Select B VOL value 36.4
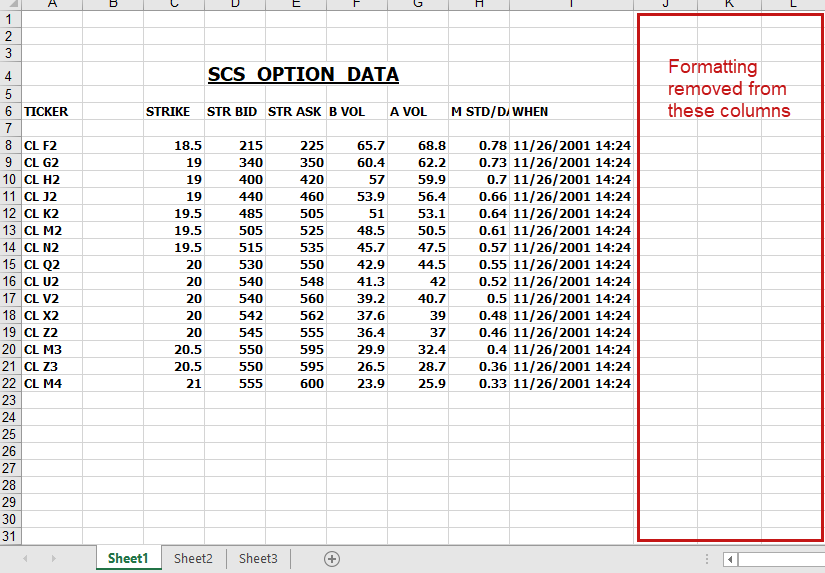825x573 pixels. [x=357, y=332]
